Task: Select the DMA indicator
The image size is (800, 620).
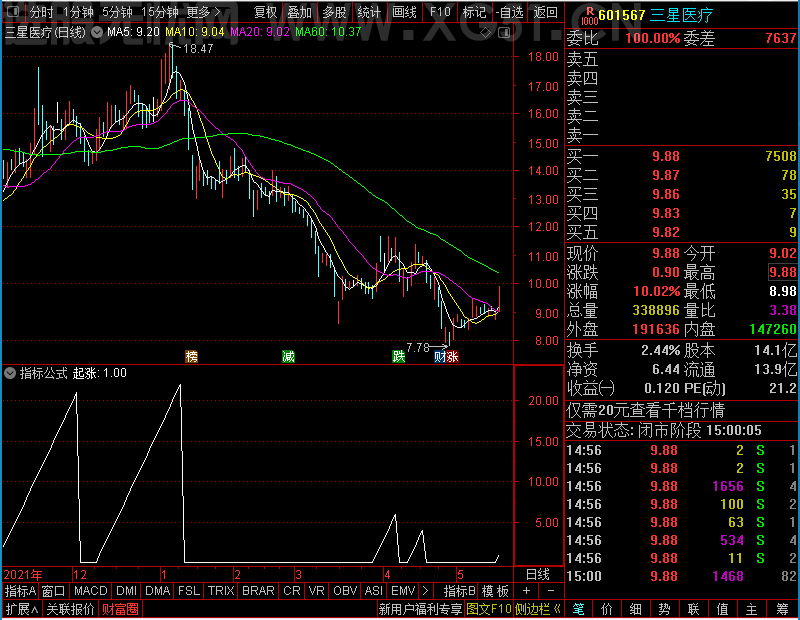Action: (158, 591)
